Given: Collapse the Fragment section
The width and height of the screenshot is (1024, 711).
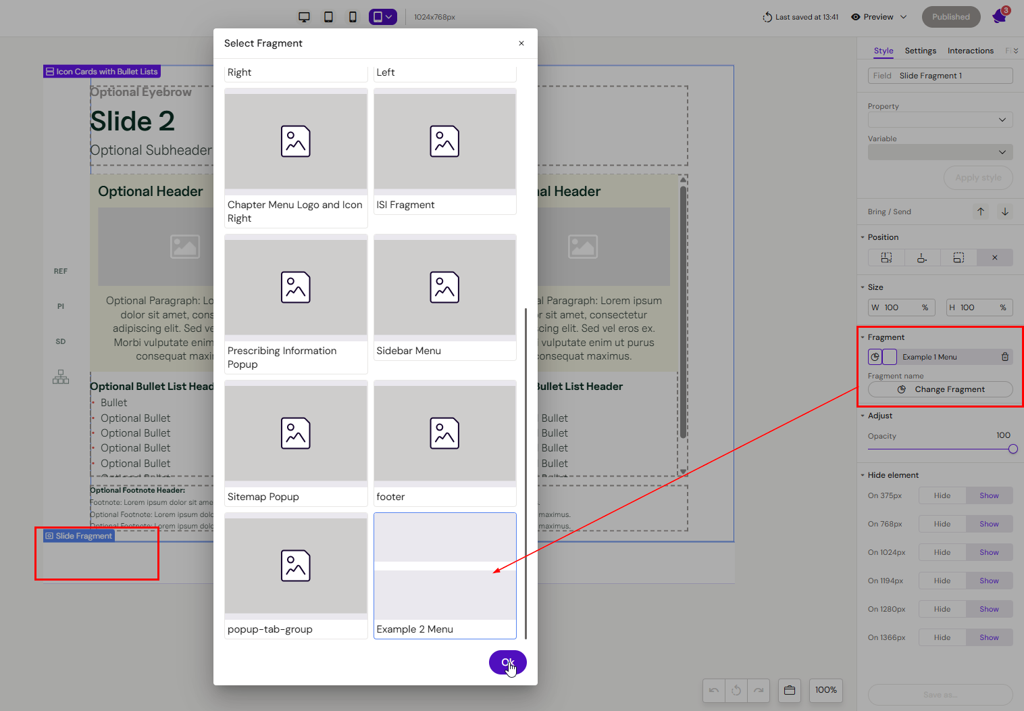Looking at the screenshot, I should (x=863, y=337).
